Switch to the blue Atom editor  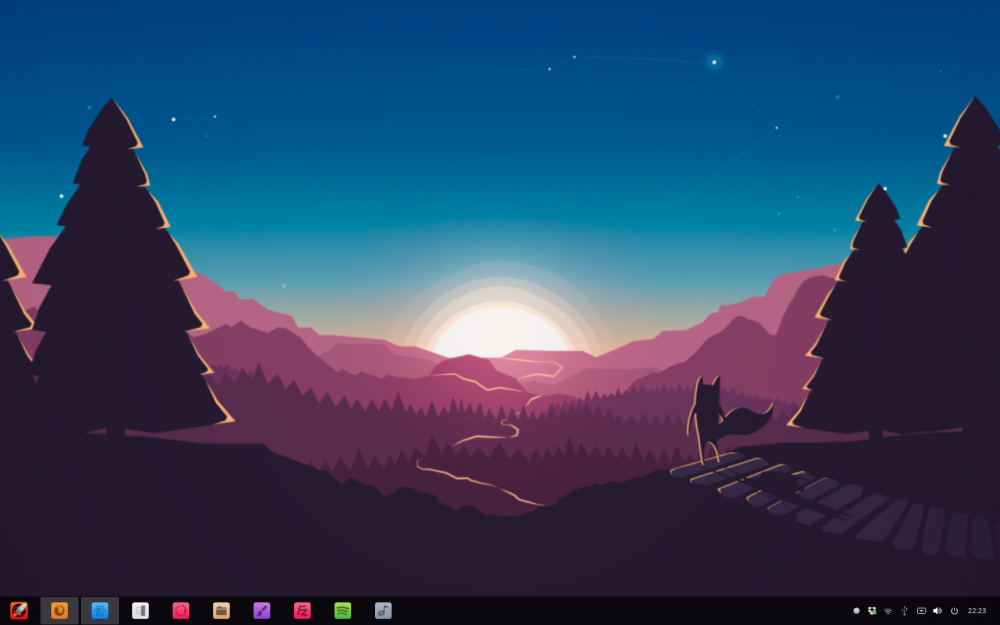99,610
